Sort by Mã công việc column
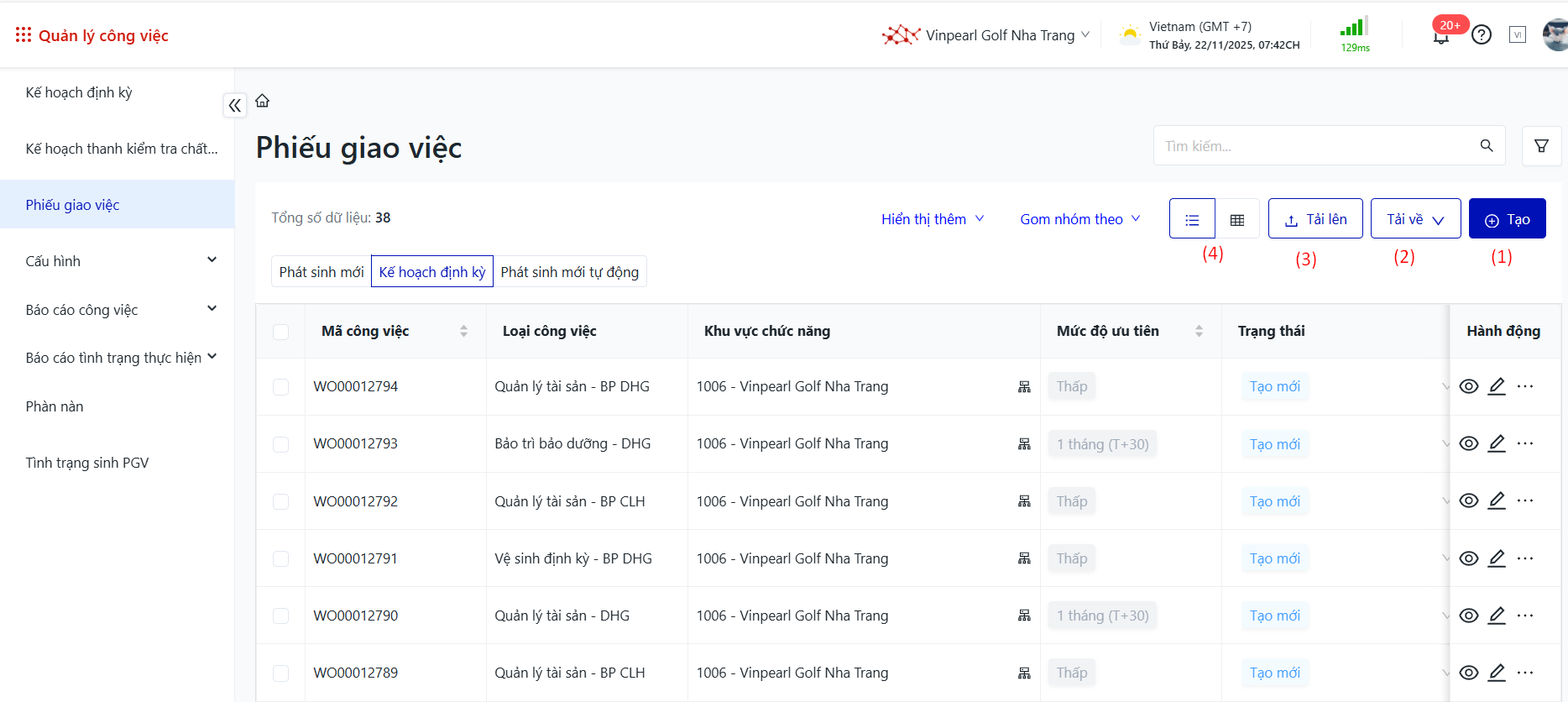This screenshot has width=1568, height=702. 463,332
